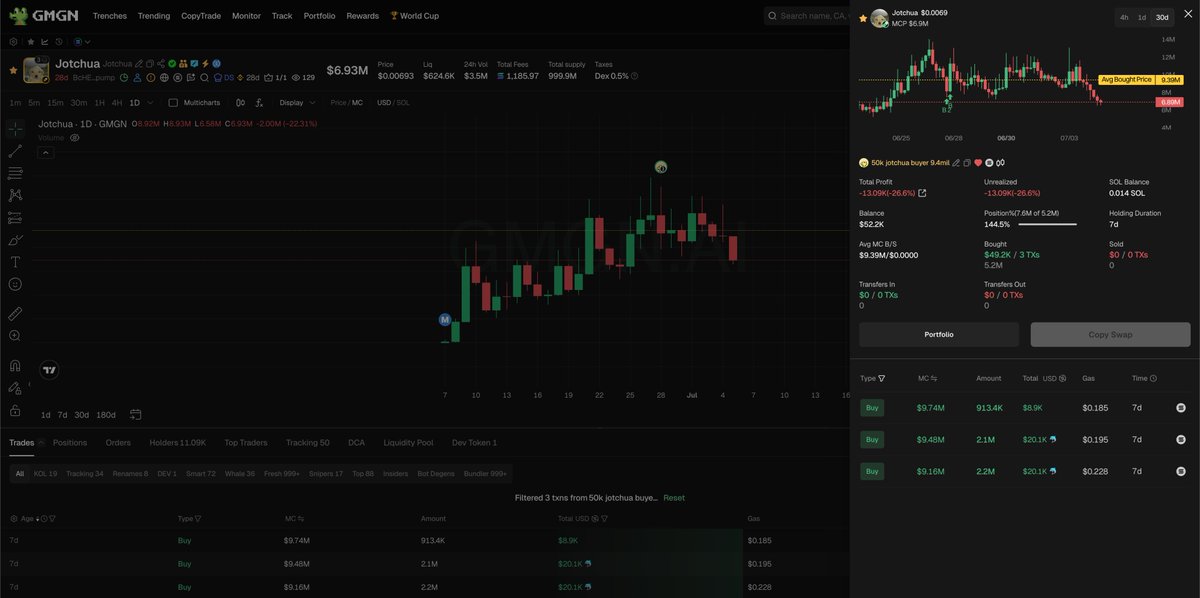Edit the wallet remark pencil icon
This screenshot has height=598, width=1200.
tap(955, 162)
